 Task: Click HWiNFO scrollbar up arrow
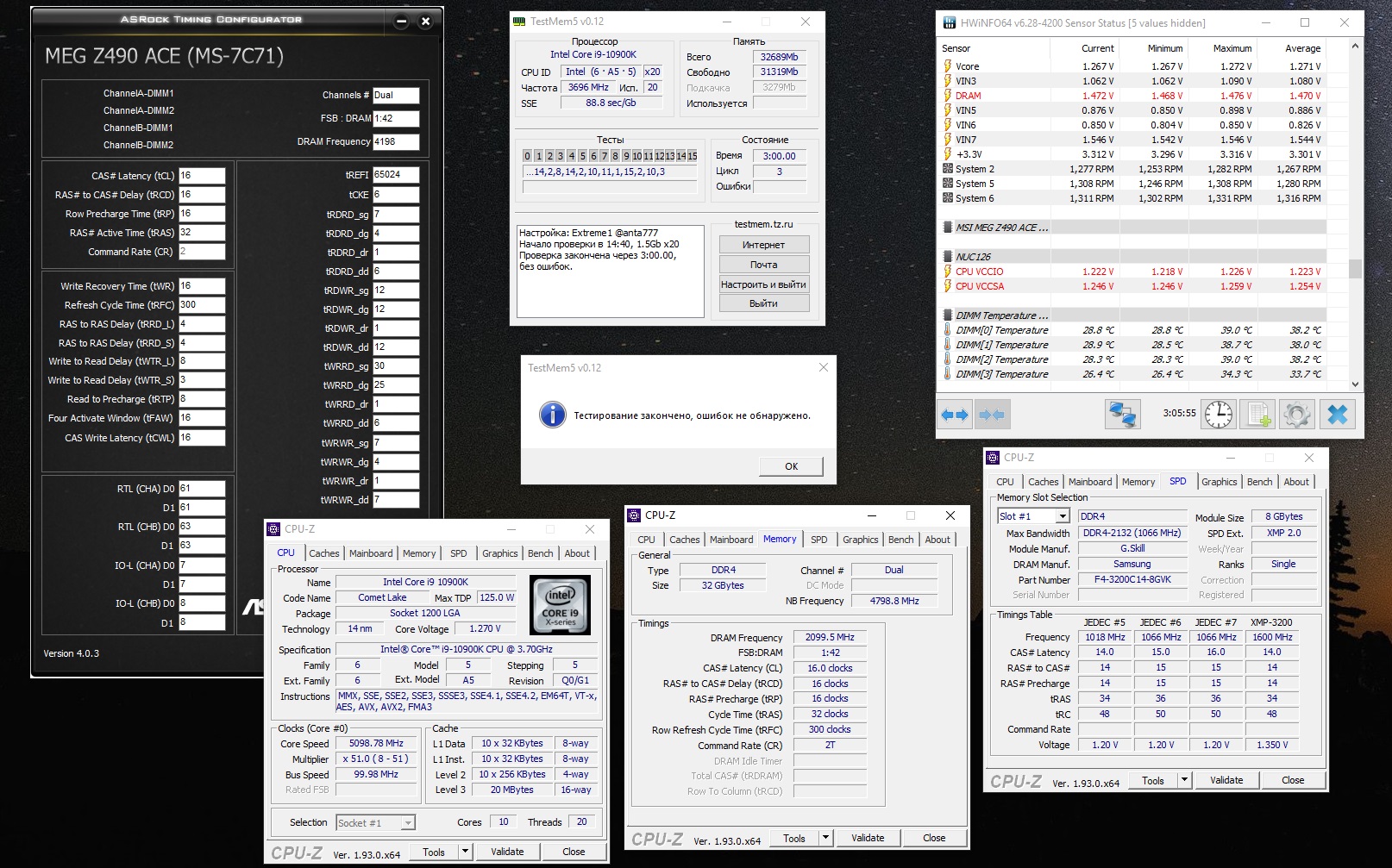(1354, 47)
